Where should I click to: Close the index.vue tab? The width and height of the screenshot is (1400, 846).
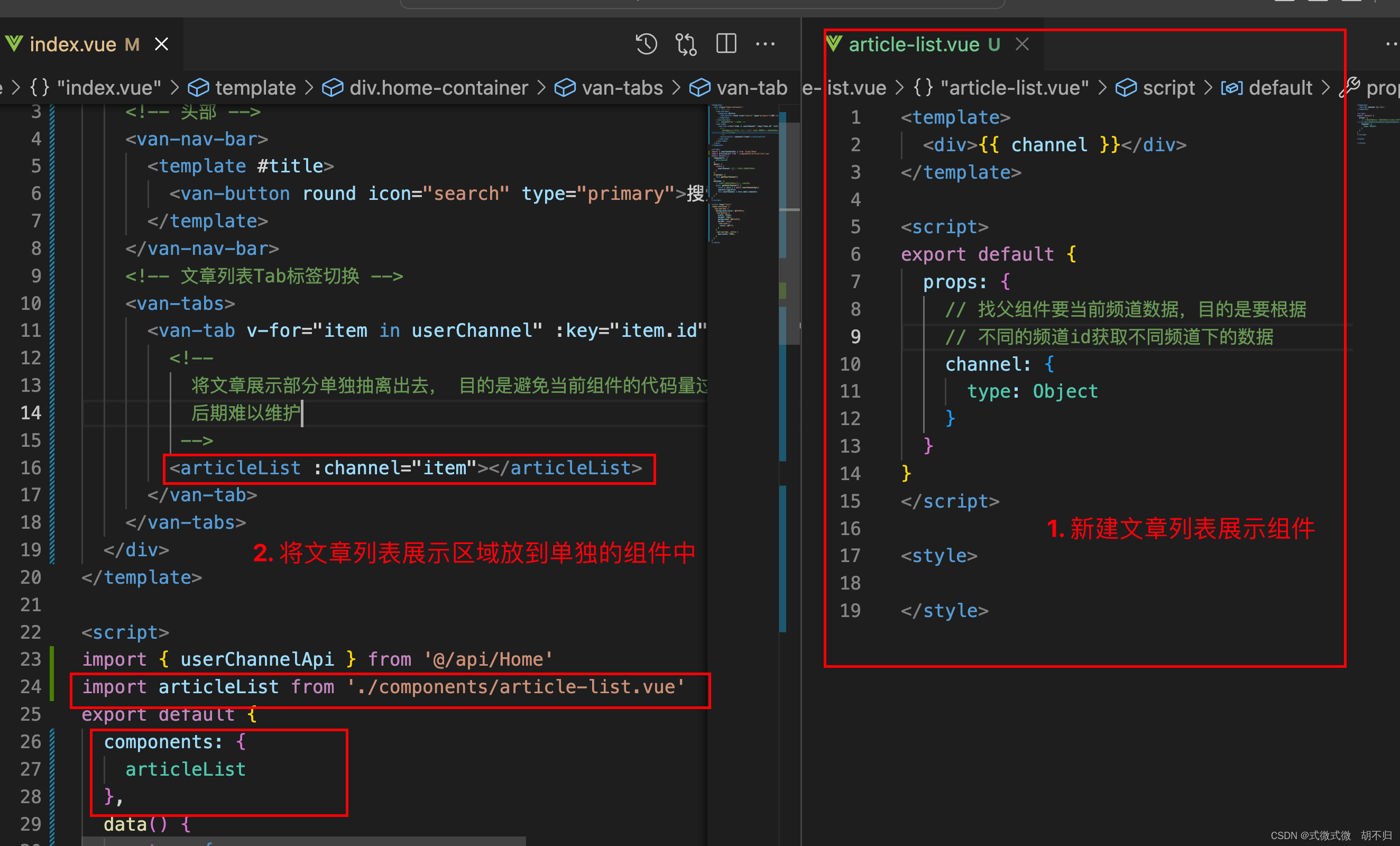pyautogui.click(x=162, y=44)
